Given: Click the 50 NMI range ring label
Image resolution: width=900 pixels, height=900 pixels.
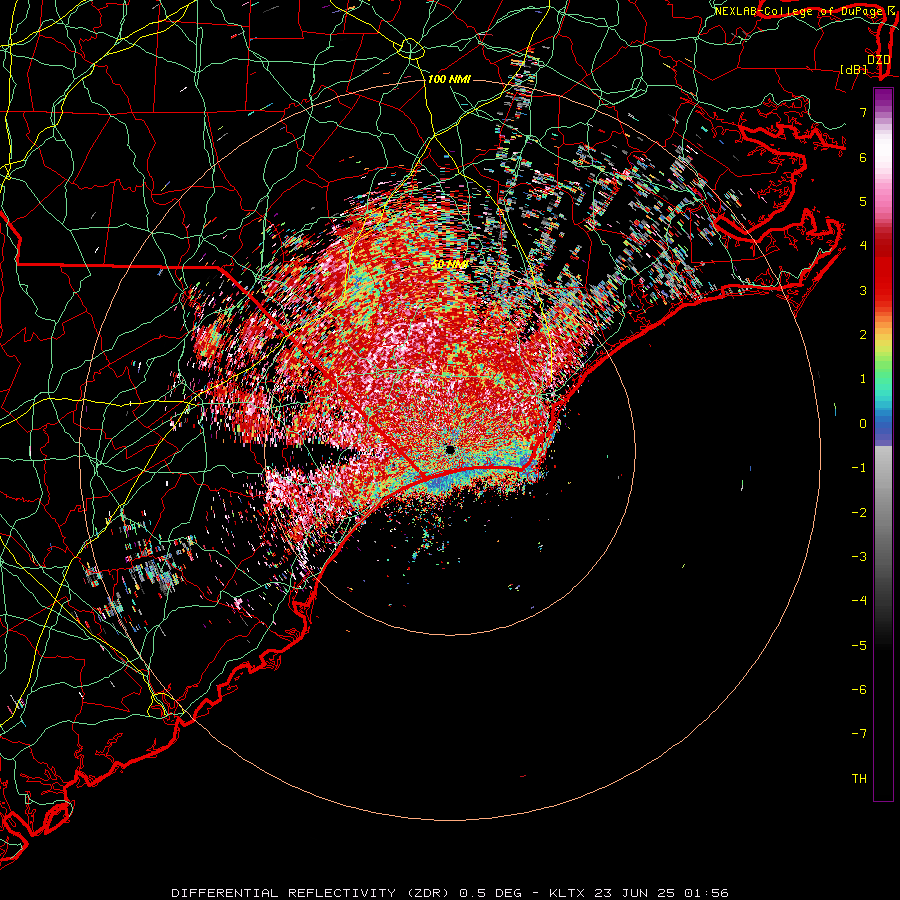Looking at the screenshot, I should (x=450, y=265).
